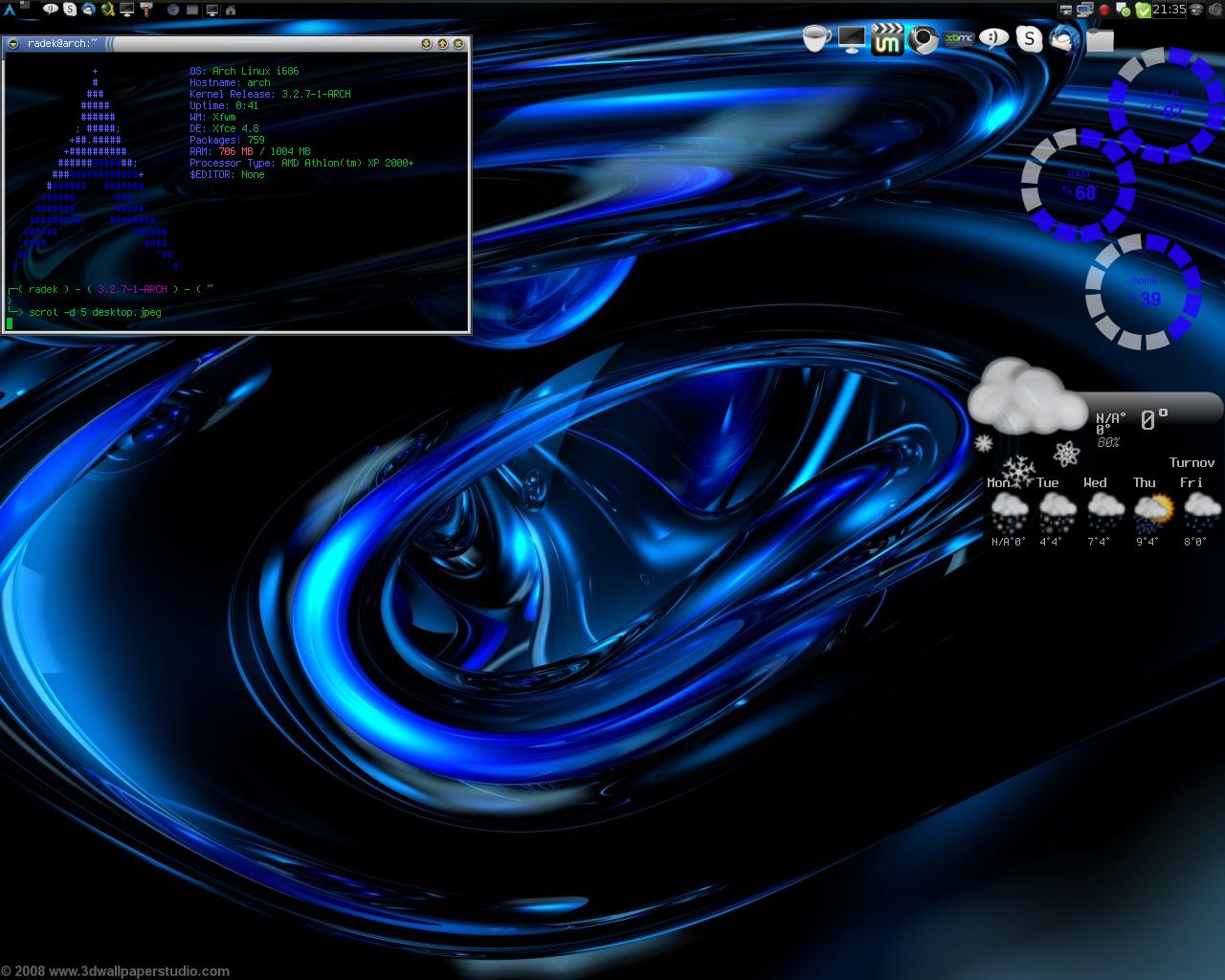Launch Chromium browser from the dock
Viewport: 1225px width, 980px height.
[923, 39]
